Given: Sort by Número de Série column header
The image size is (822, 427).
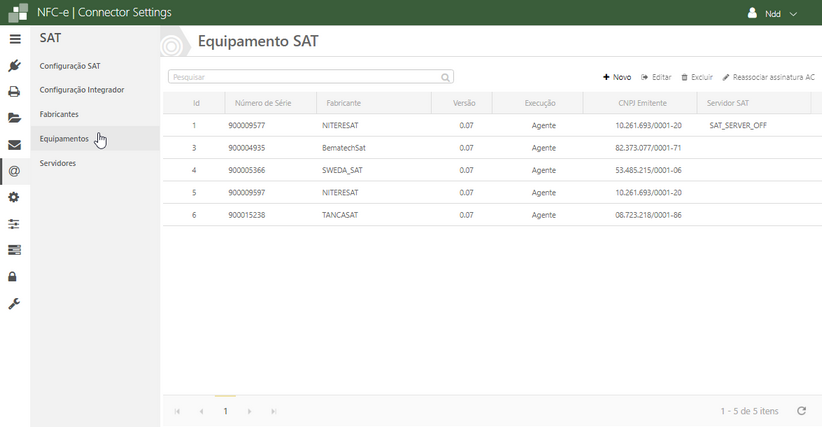Looking at the screenshot, I should pyautogui.click(x=263, y=103).
